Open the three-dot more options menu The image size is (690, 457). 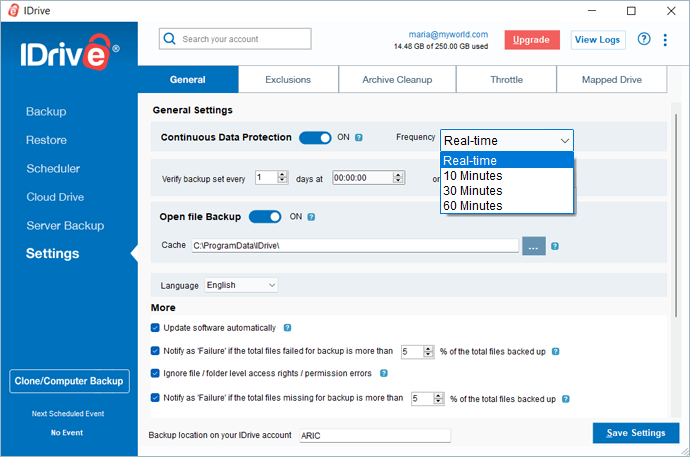[665, 40]
